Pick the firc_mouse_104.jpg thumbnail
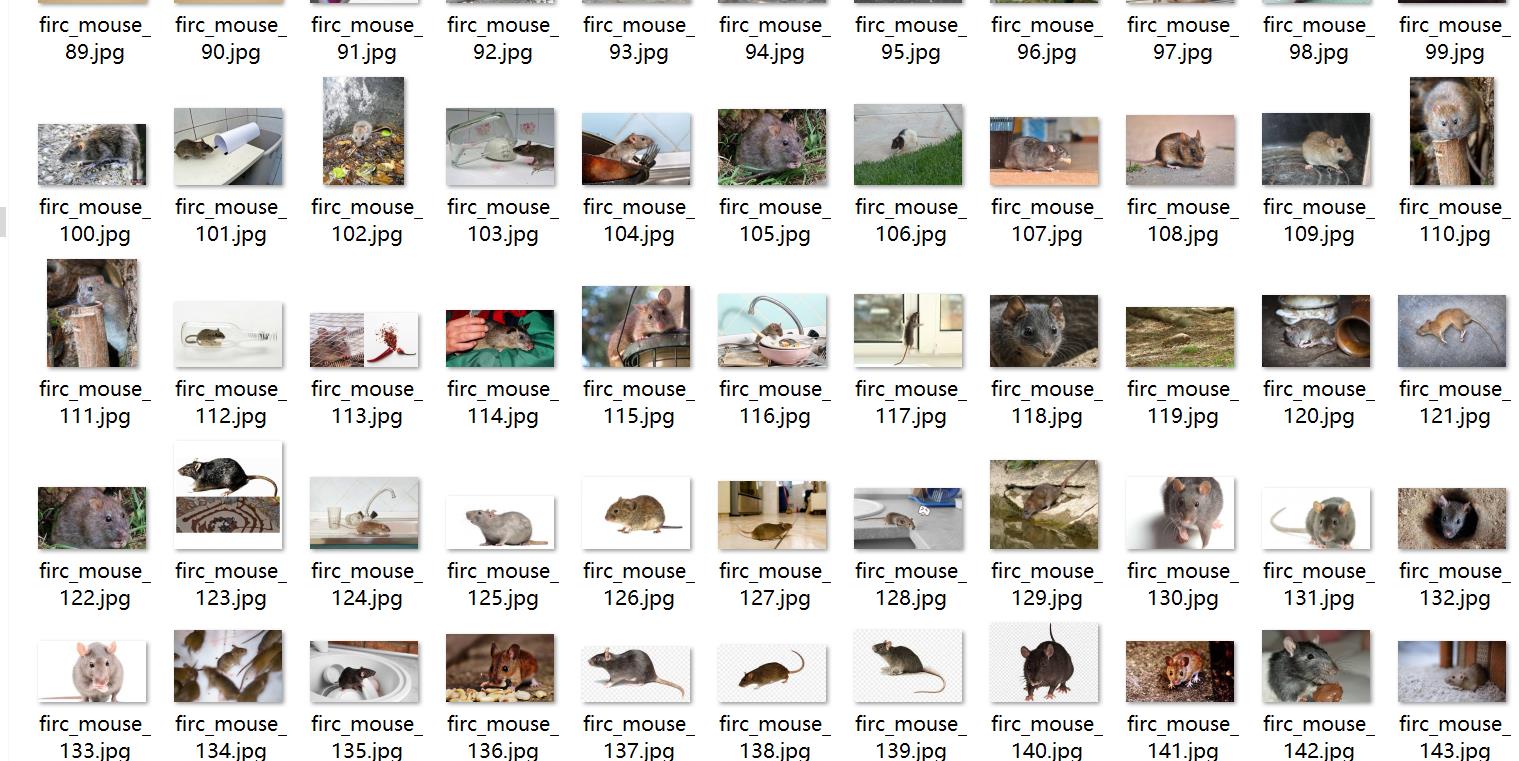 (x=636, y=149)
